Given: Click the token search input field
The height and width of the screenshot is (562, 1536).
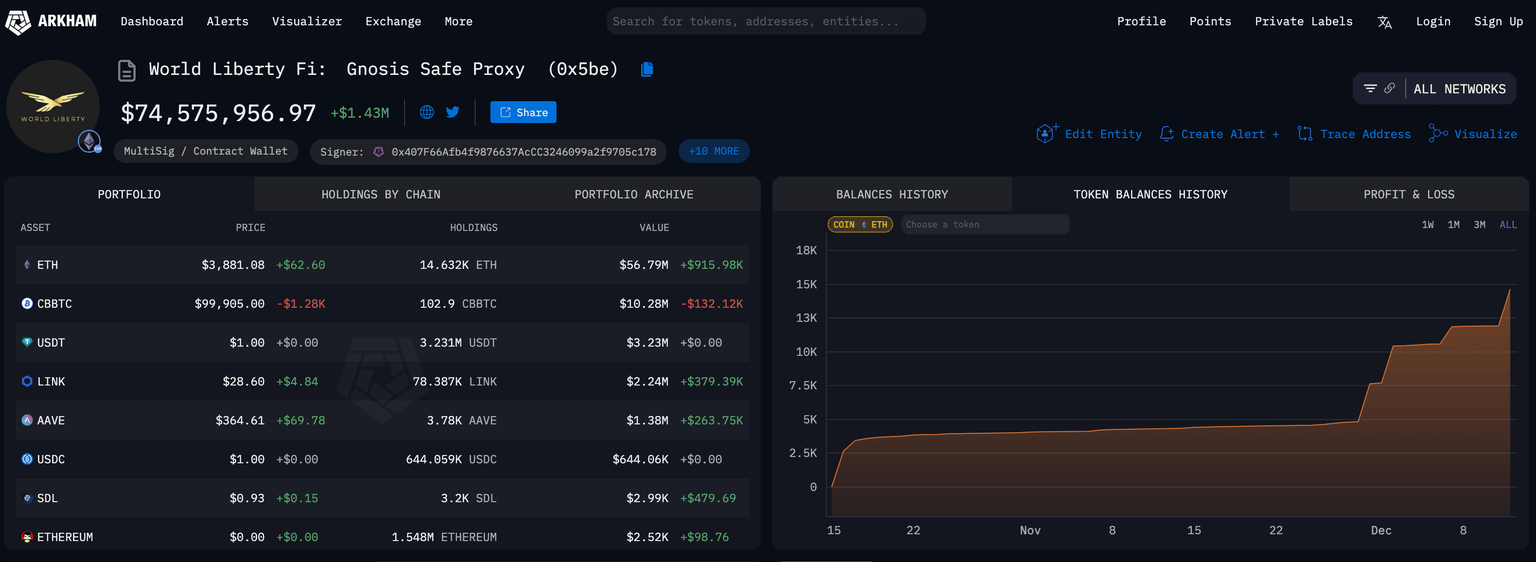Looking at the screenshot, I should tap(765, 21).
